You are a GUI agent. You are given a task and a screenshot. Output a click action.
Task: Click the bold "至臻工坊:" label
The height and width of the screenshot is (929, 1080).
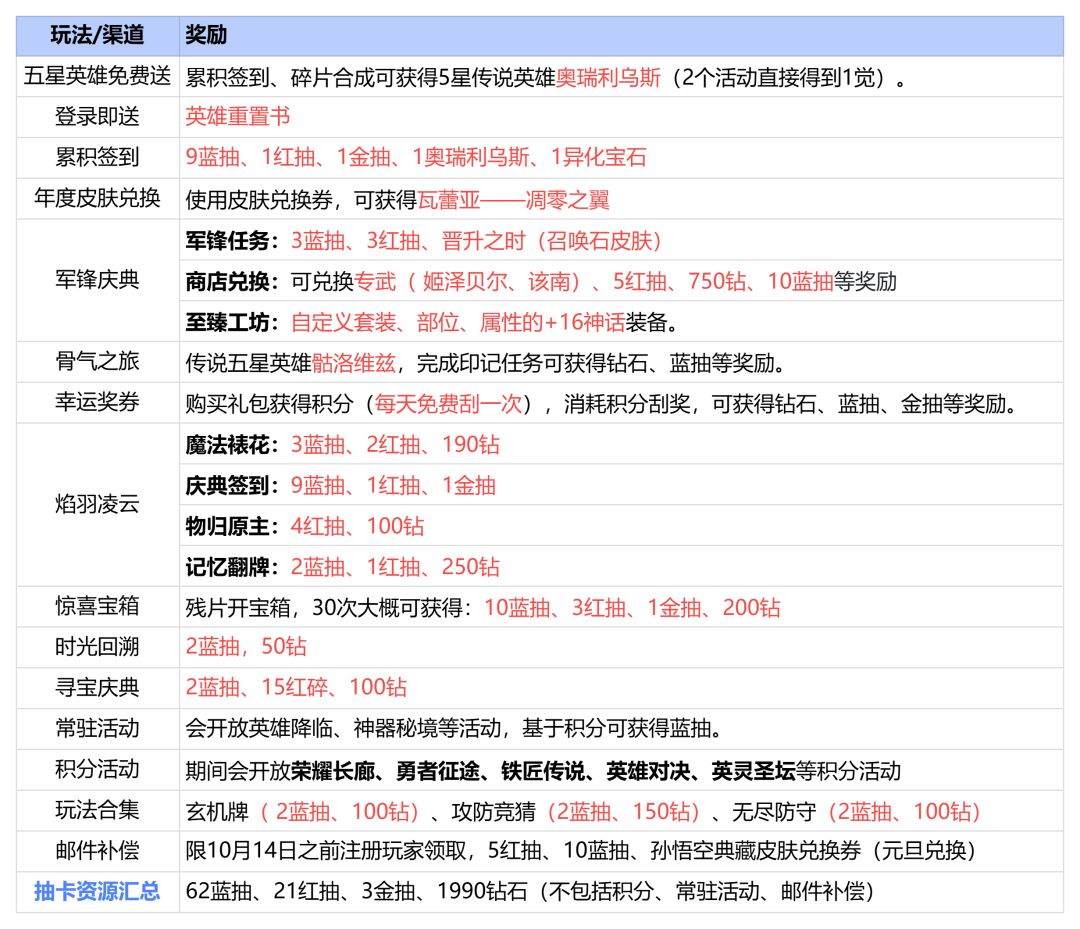tap(233, 322)
